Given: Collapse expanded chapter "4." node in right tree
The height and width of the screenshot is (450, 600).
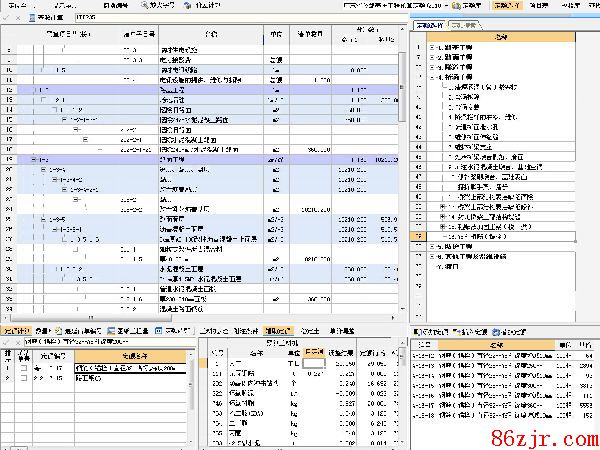Looking at the screenshot, I should point(431,77).
